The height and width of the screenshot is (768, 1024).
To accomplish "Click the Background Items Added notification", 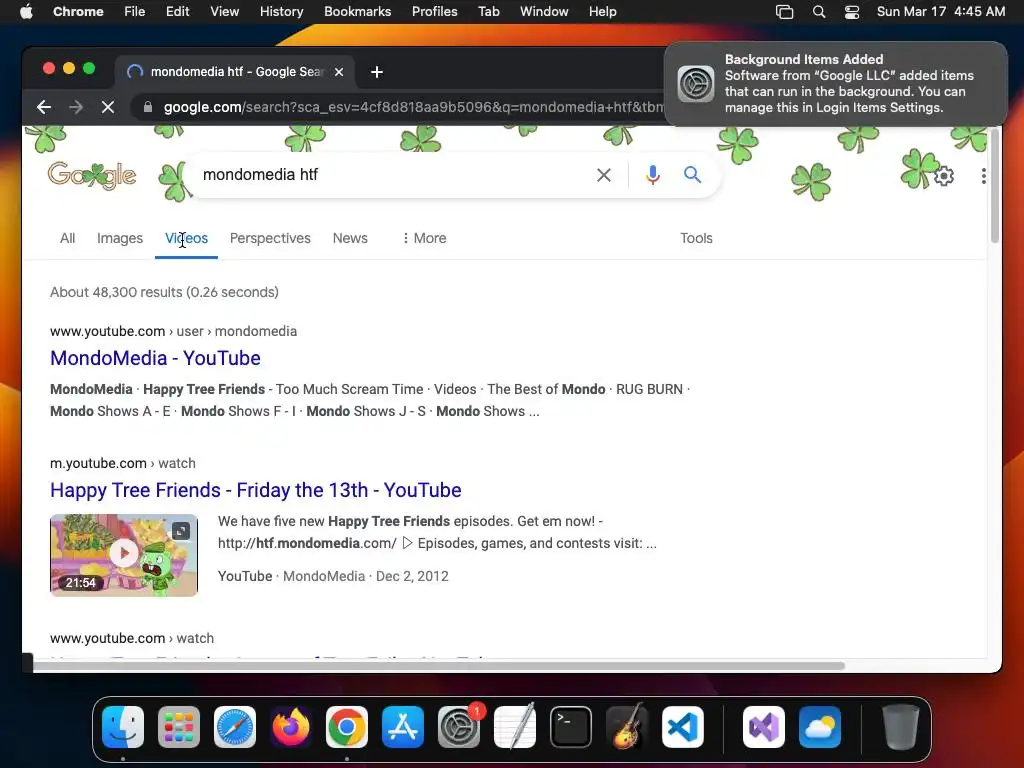I will pos(836,84).
